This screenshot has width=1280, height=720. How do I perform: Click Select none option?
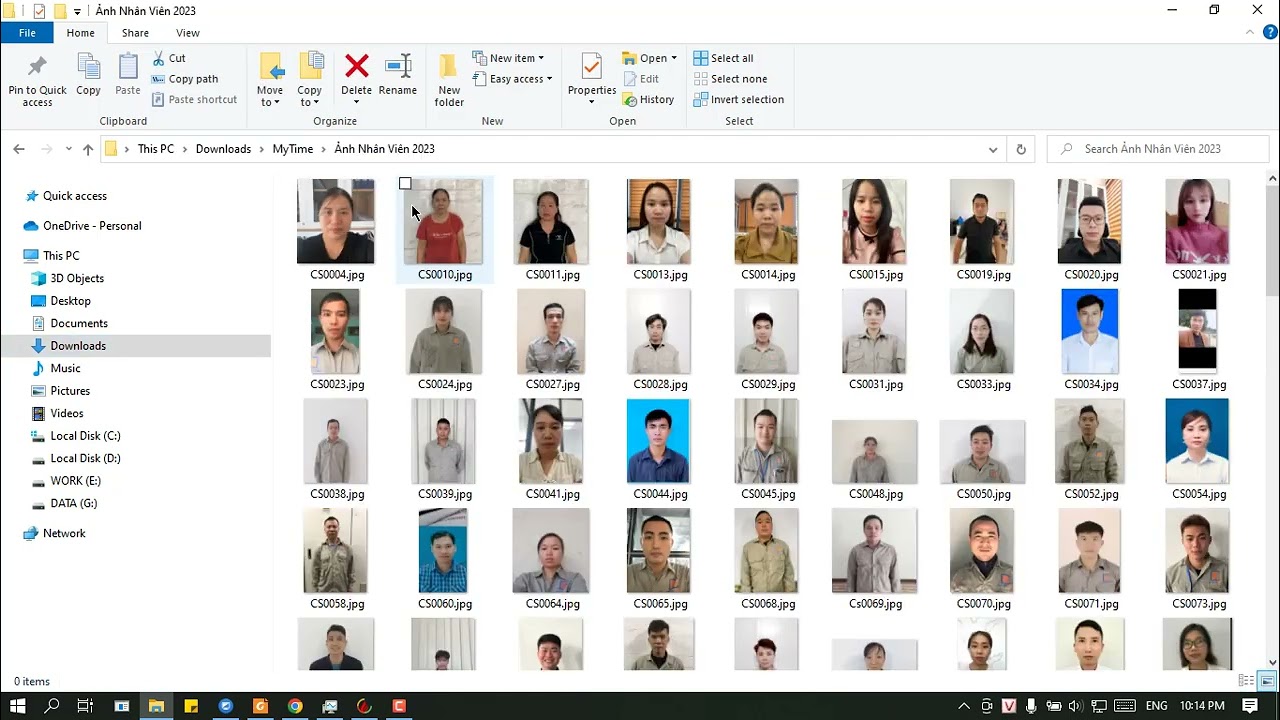click(x=730, y=79)
